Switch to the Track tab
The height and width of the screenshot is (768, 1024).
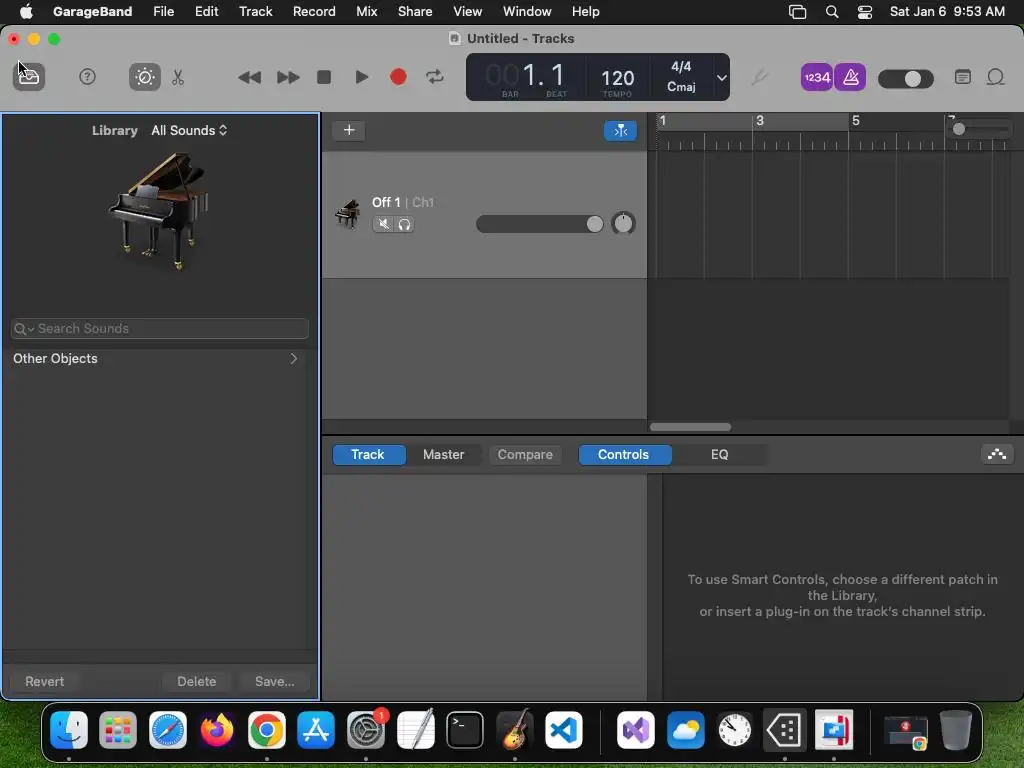[368, 455]
